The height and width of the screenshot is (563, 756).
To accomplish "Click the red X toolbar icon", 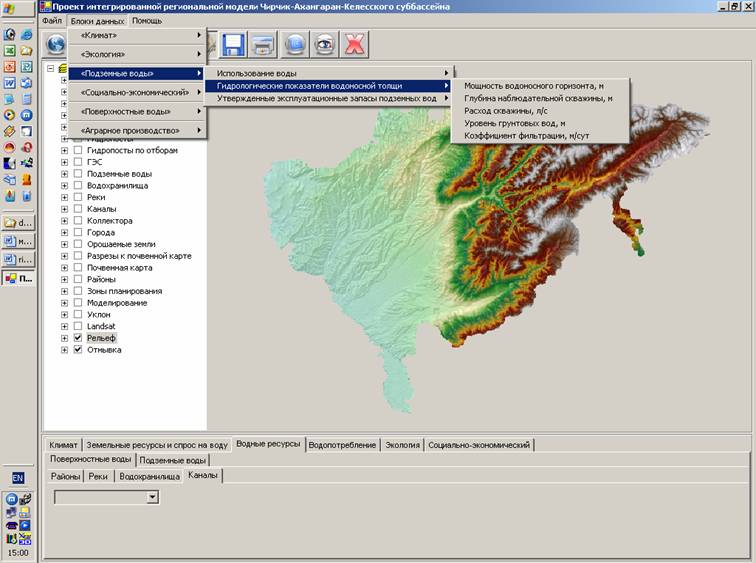I will click(x=355, y=45).
